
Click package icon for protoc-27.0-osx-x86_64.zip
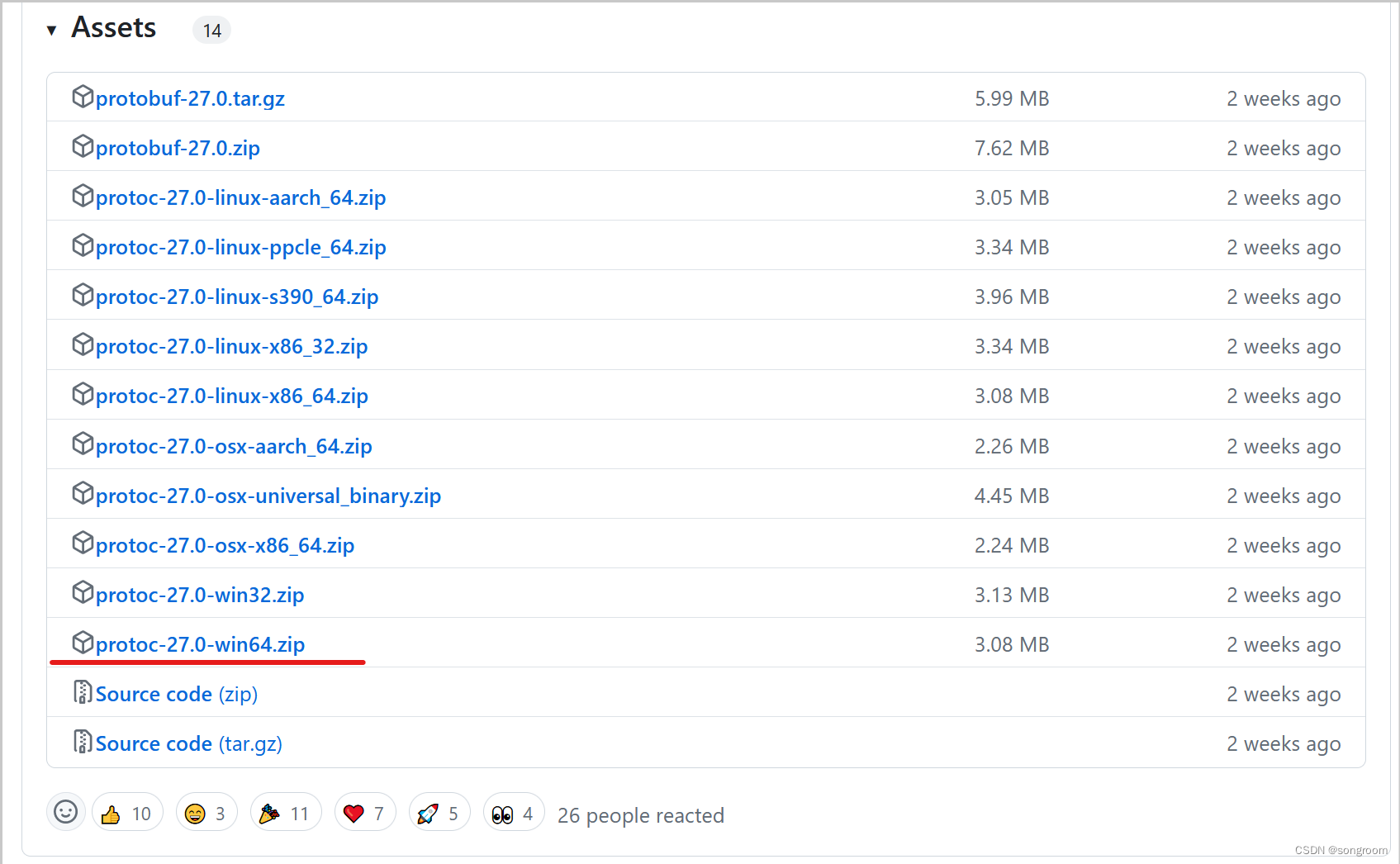tap(83, 543)
